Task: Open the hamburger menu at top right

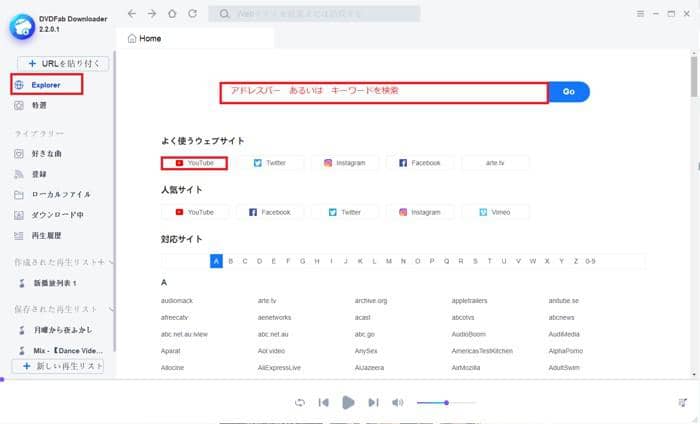Action: (x=640, y=13)
